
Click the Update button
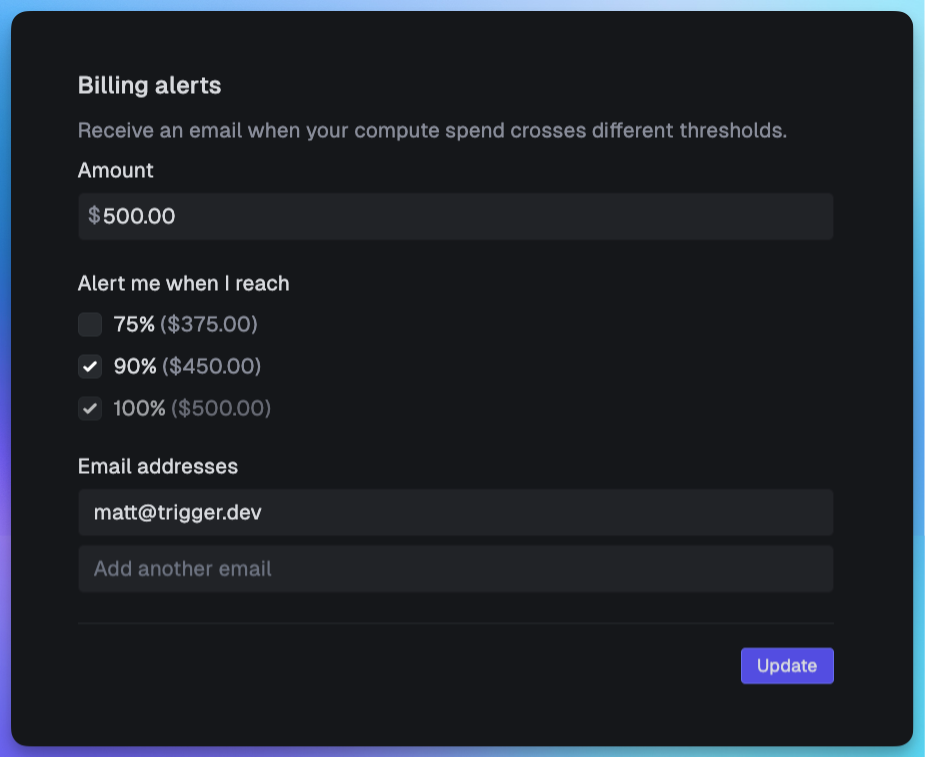[787, 665]
